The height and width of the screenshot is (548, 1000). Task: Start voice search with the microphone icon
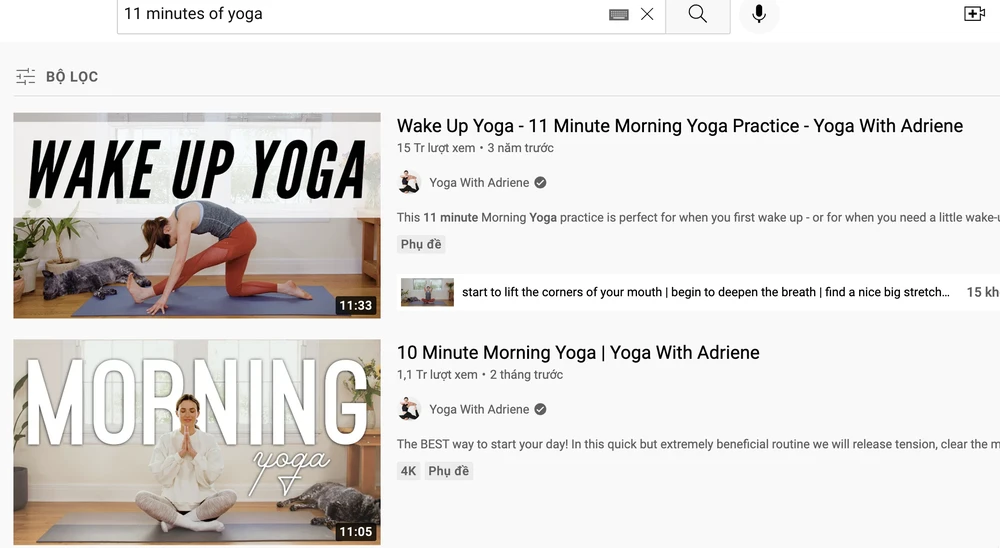759,14
